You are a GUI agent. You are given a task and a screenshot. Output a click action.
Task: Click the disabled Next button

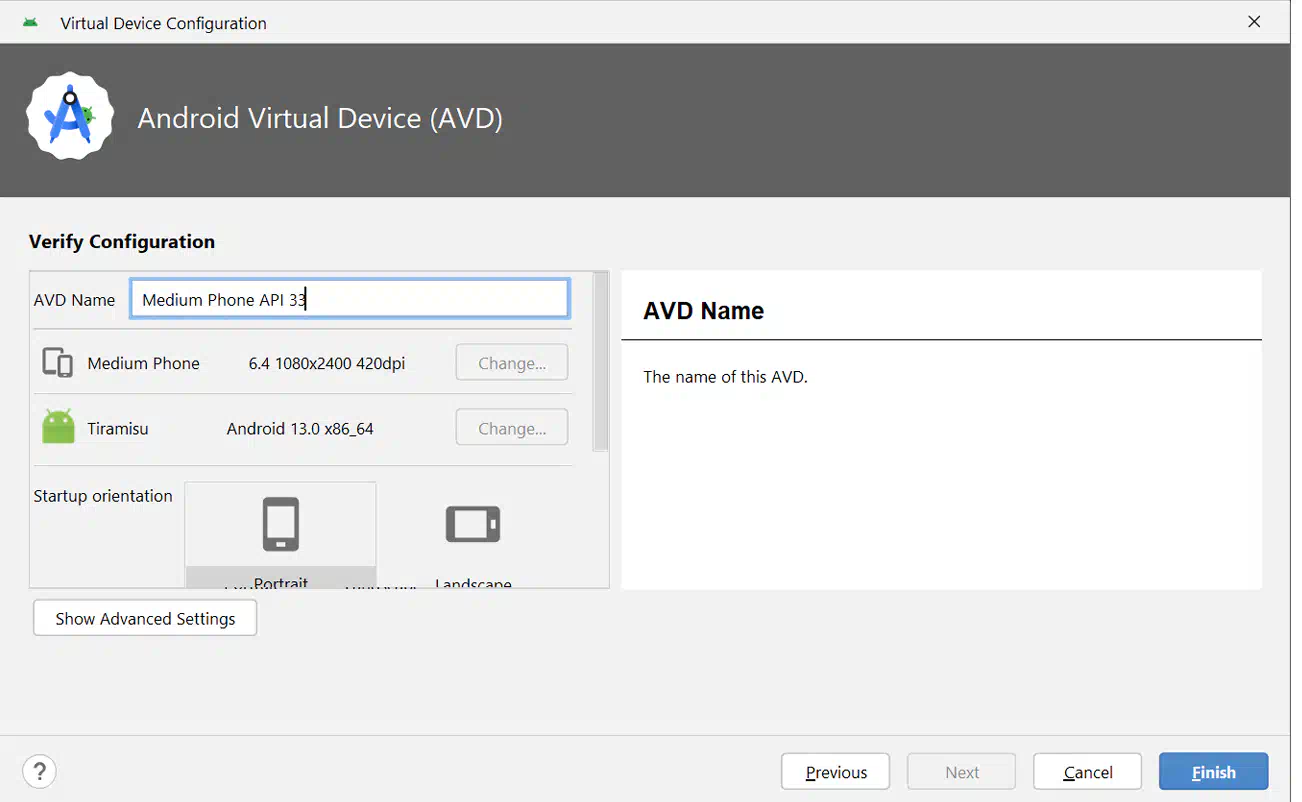(x=962, y=772)
